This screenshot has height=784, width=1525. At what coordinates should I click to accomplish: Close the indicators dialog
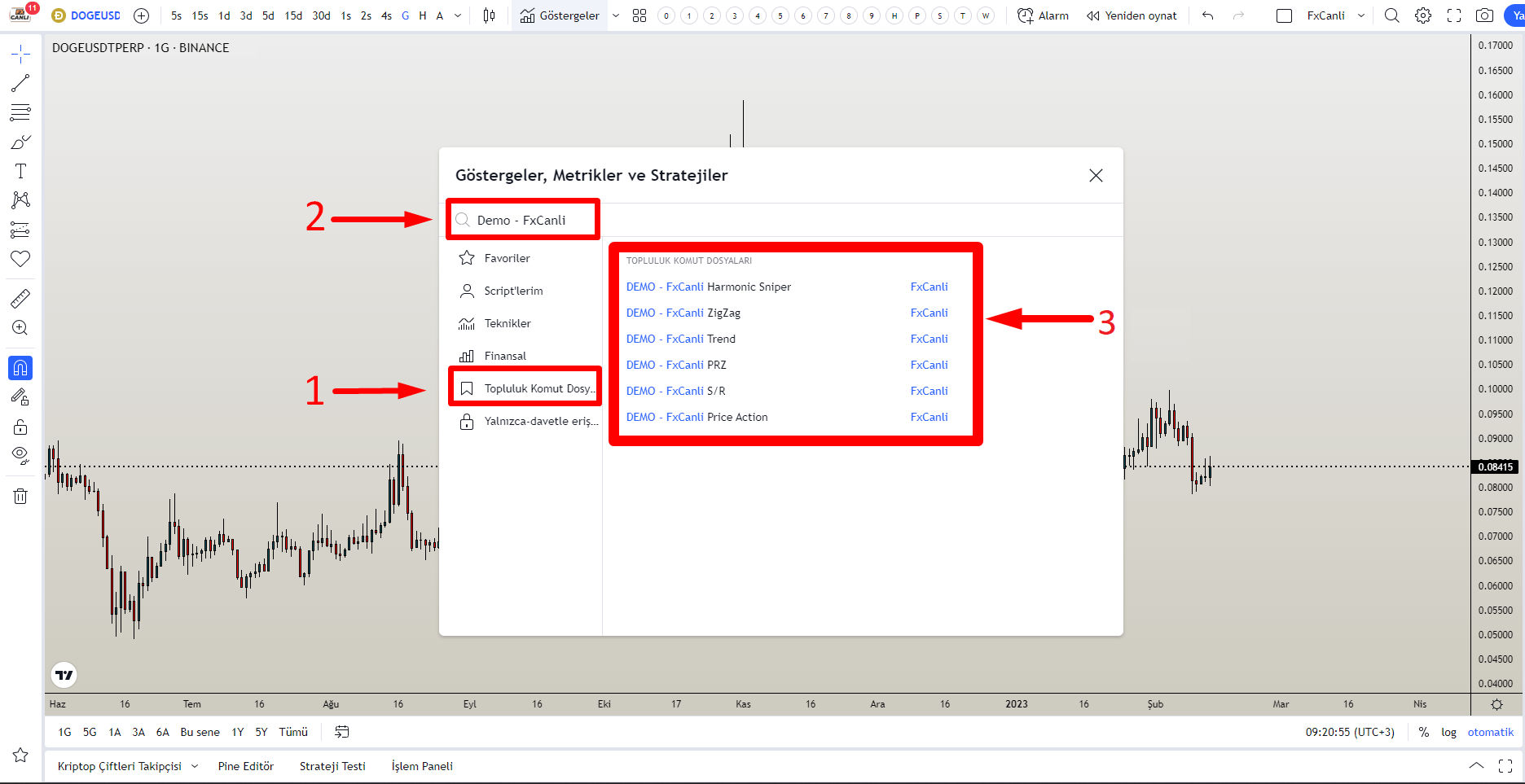1096,175
